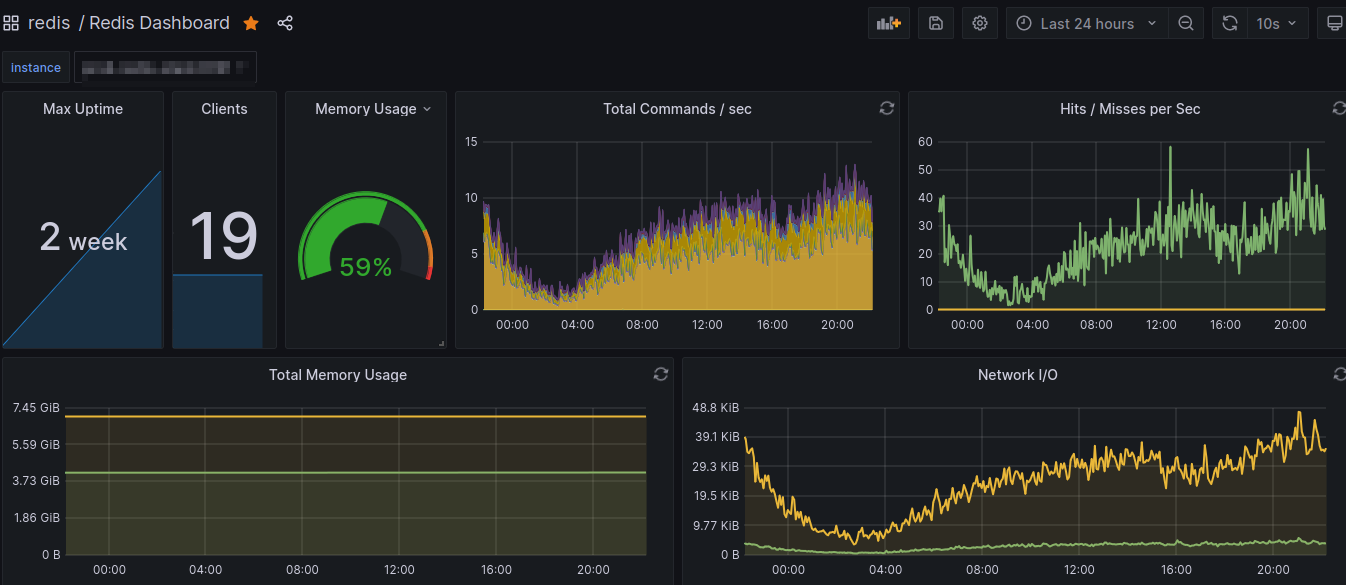Unfavorite the dashboard by clicking the star
1346x585 pixels.
coord(250,22)
